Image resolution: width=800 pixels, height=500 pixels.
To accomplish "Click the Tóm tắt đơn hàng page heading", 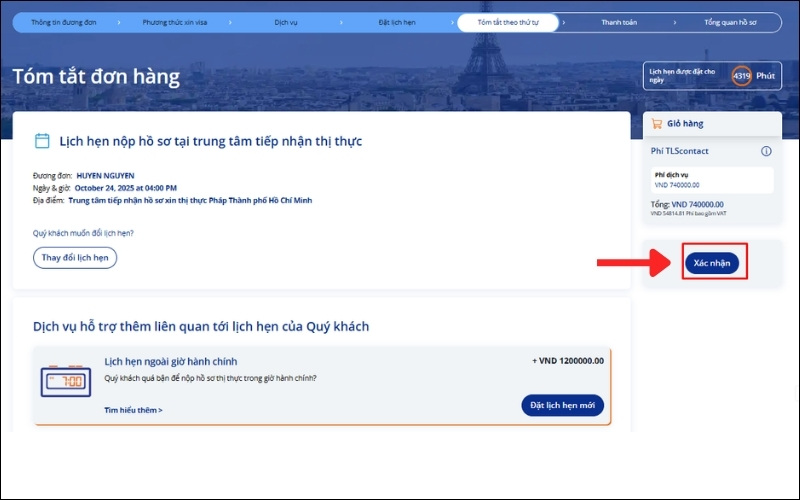I will click(97, 76).
